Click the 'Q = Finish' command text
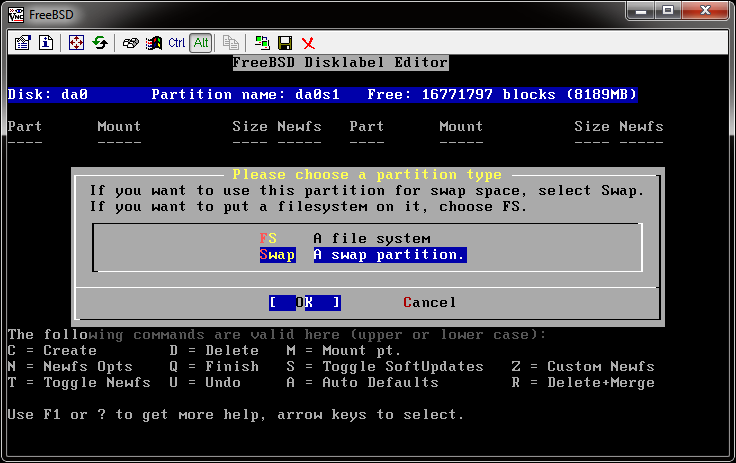This screenshot has width=736, height=463. coord(214,366)
